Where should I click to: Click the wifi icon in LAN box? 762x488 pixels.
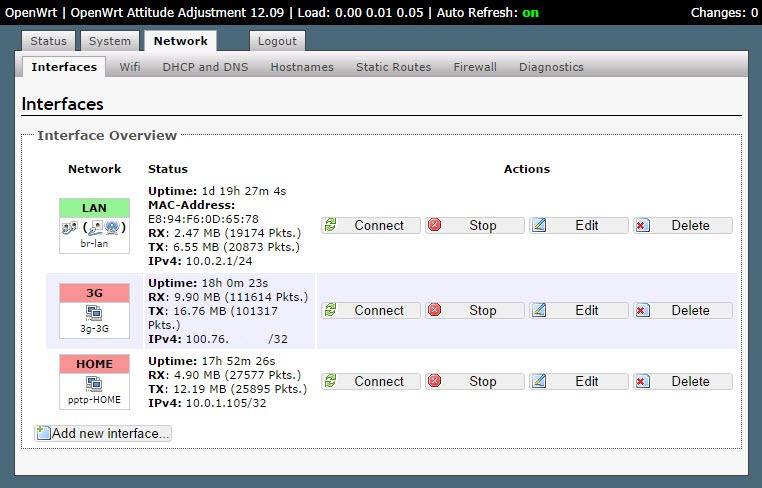coord(112,227)
